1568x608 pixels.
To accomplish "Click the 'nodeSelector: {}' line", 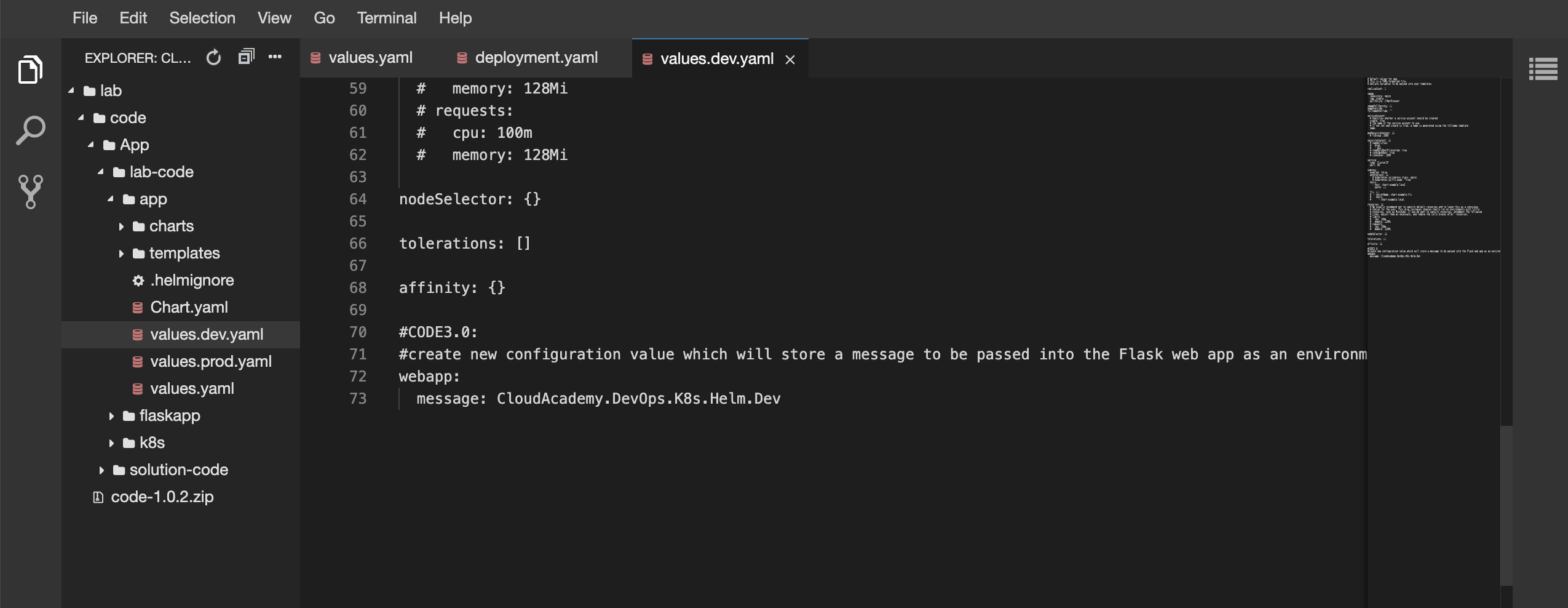I will (x=470, y=199).
